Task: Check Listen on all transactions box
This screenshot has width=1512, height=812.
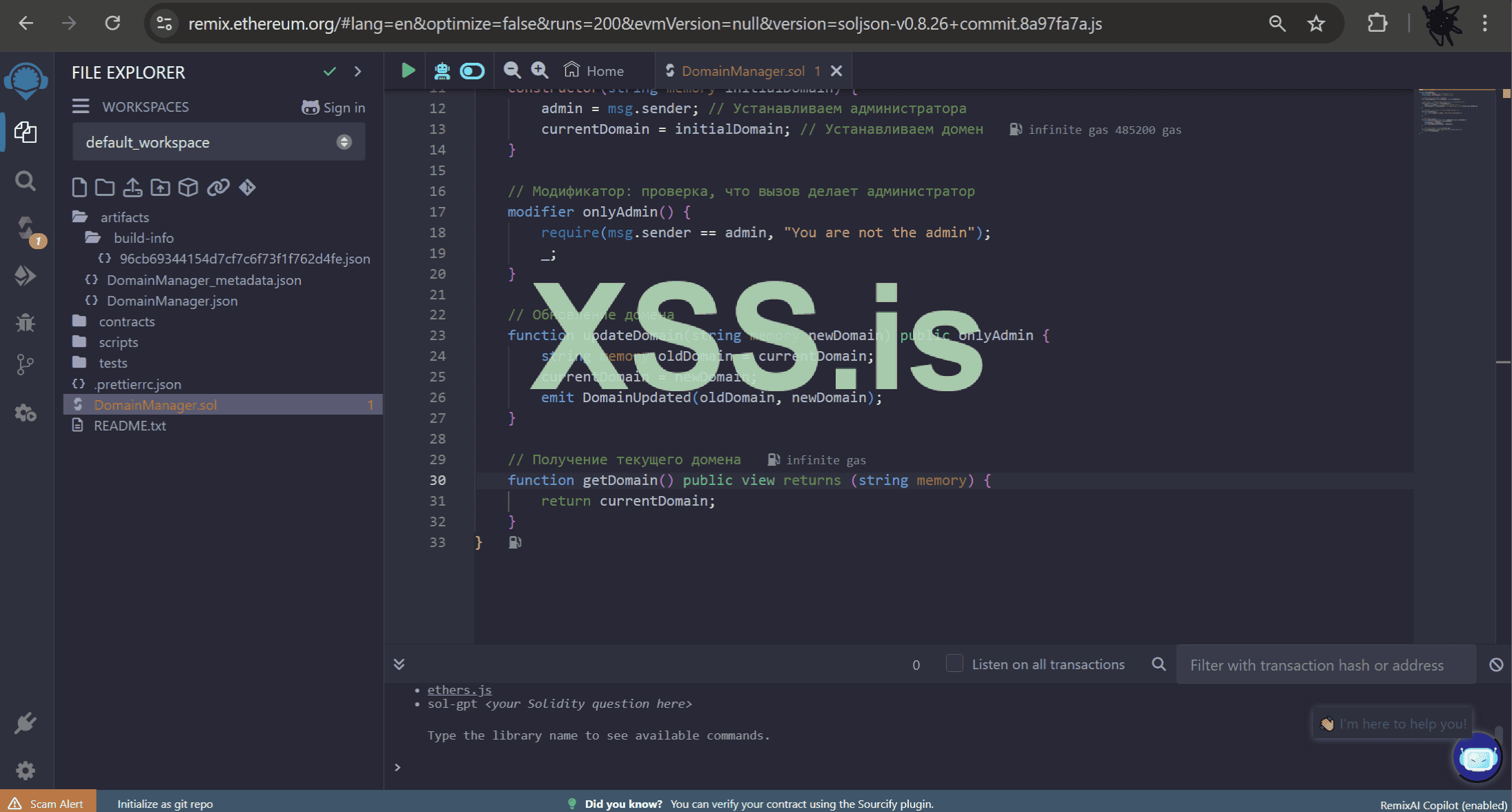Action: 954,664
